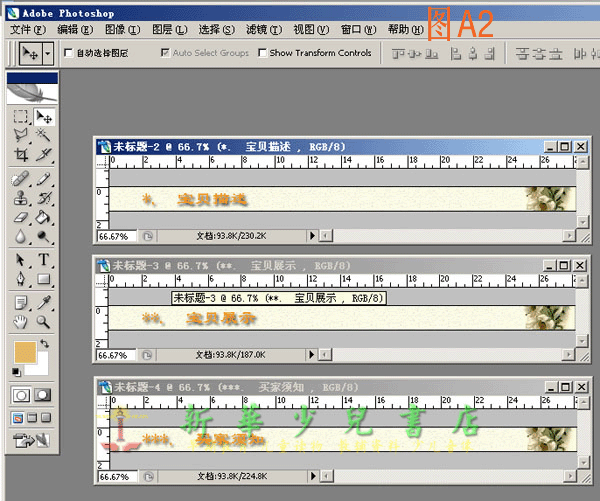Viewport: 600px width, 501px height.
Task: Click the Align Vertical Centers icon
Action: [415, 54]
